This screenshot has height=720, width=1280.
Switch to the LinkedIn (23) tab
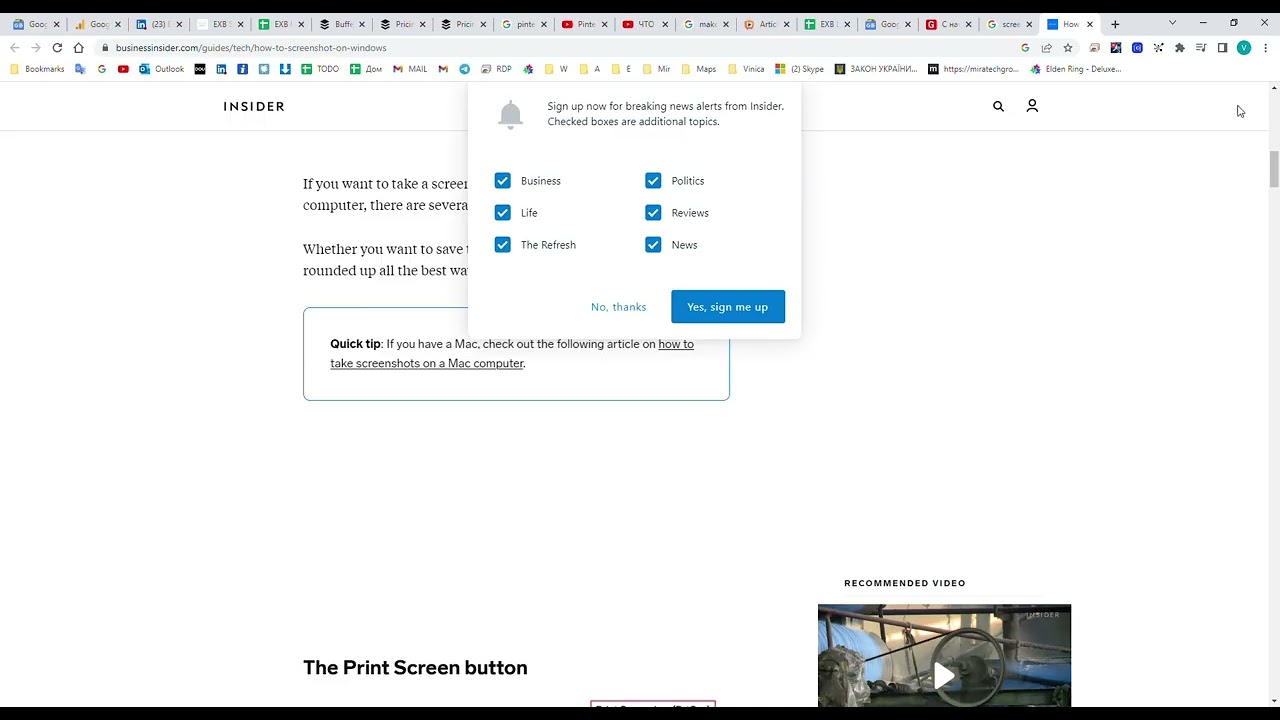[x=158, y=24]
